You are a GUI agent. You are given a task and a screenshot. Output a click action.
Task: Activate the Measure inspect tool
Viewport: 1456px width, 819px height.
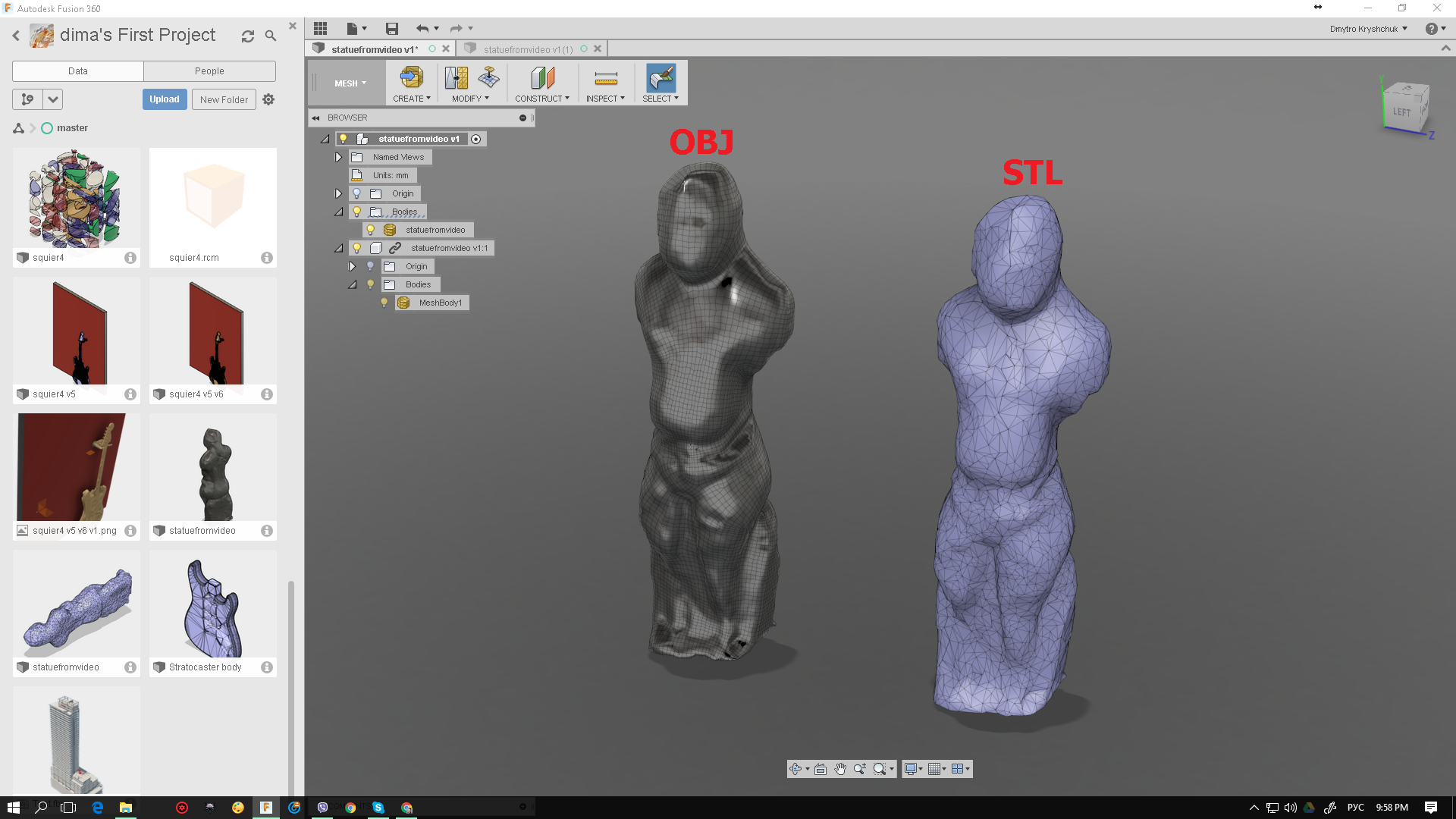[x=606, y=77]
